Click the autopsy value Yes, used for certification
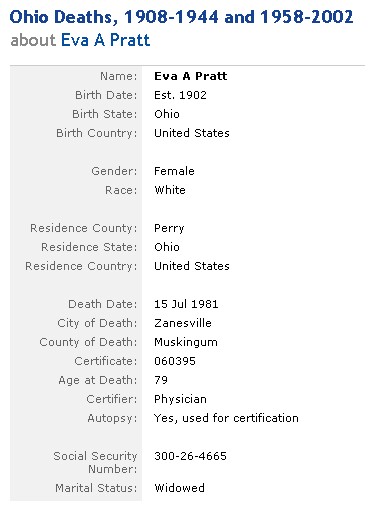 coord(226,418)
